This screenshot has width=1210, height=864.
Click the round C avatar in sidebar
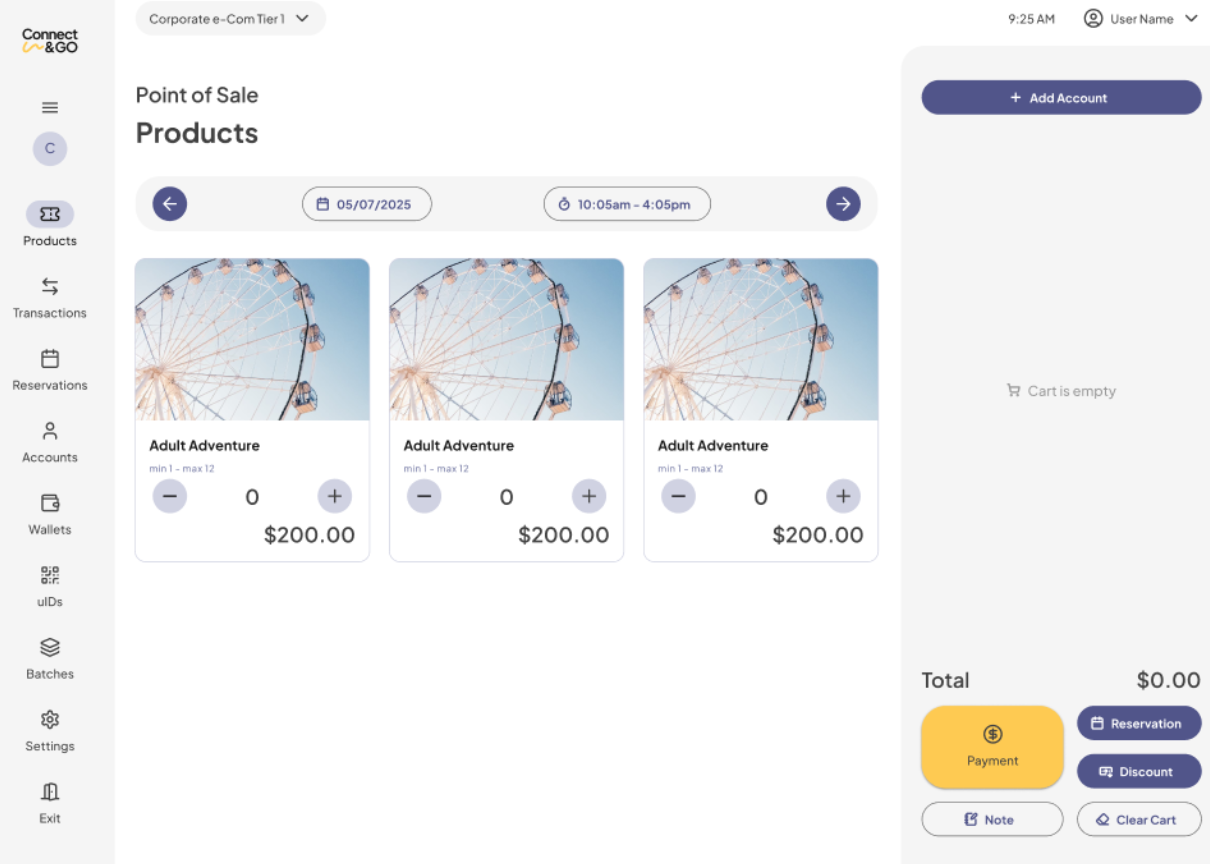tap(50, 148)
